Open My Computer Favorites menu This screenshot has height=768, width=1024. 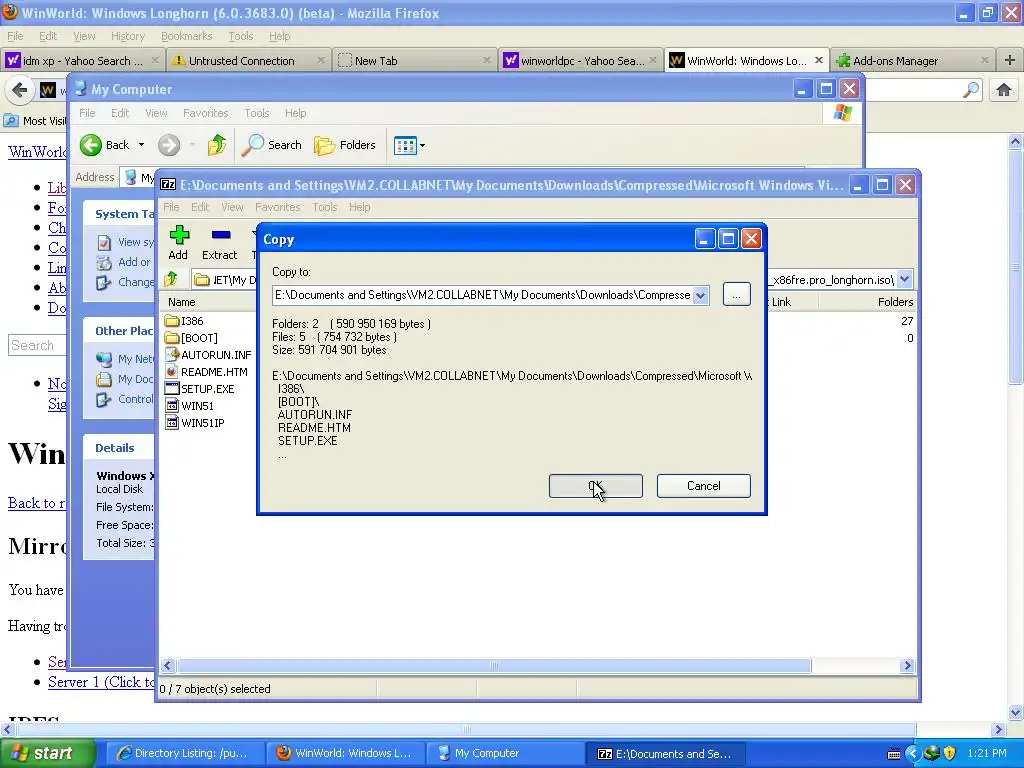(206, 113)
